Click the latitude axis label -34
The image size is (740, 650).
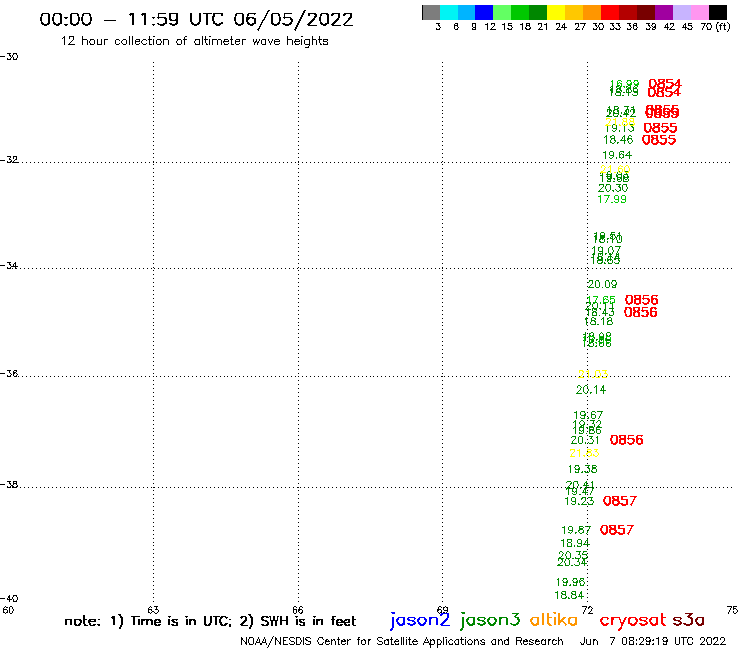coord(9,266)
